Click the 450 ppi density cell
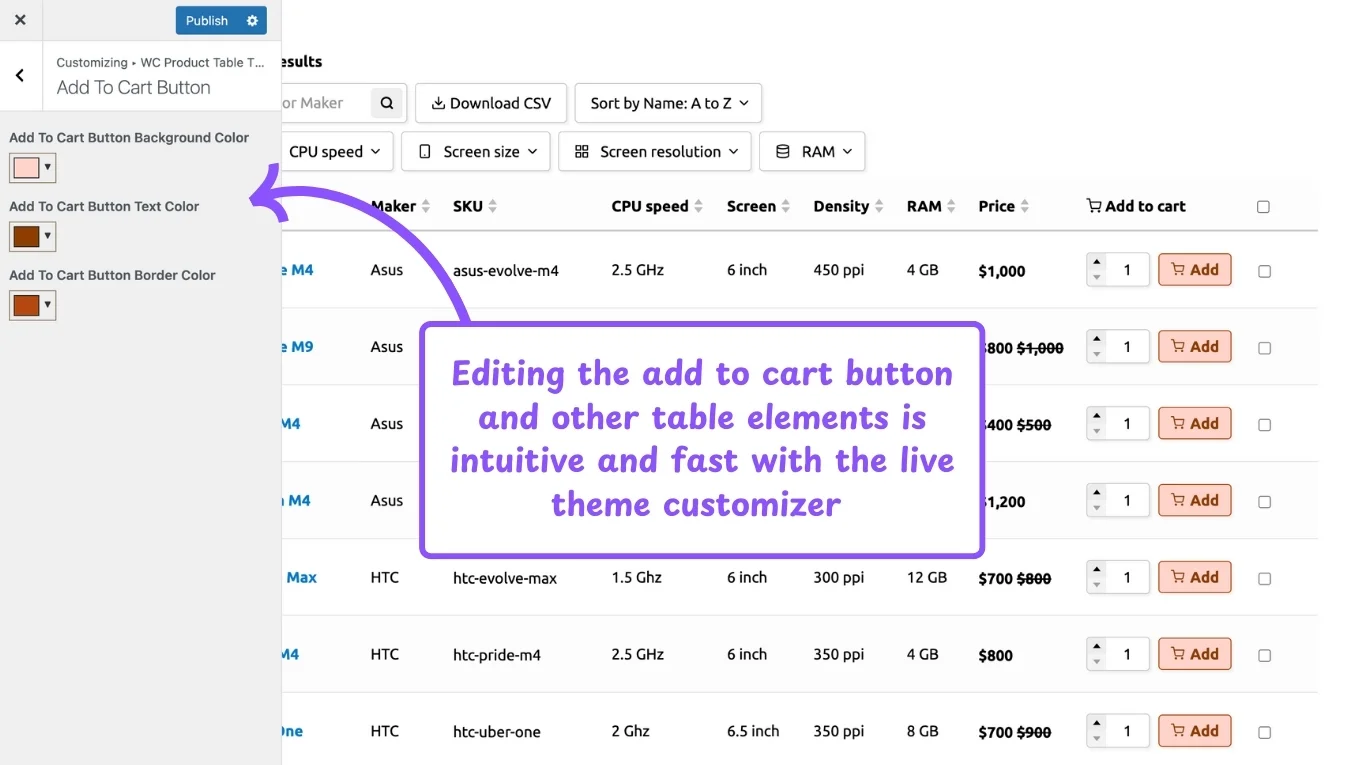Viewport: 1350px width, 765px height. (838, 270)
